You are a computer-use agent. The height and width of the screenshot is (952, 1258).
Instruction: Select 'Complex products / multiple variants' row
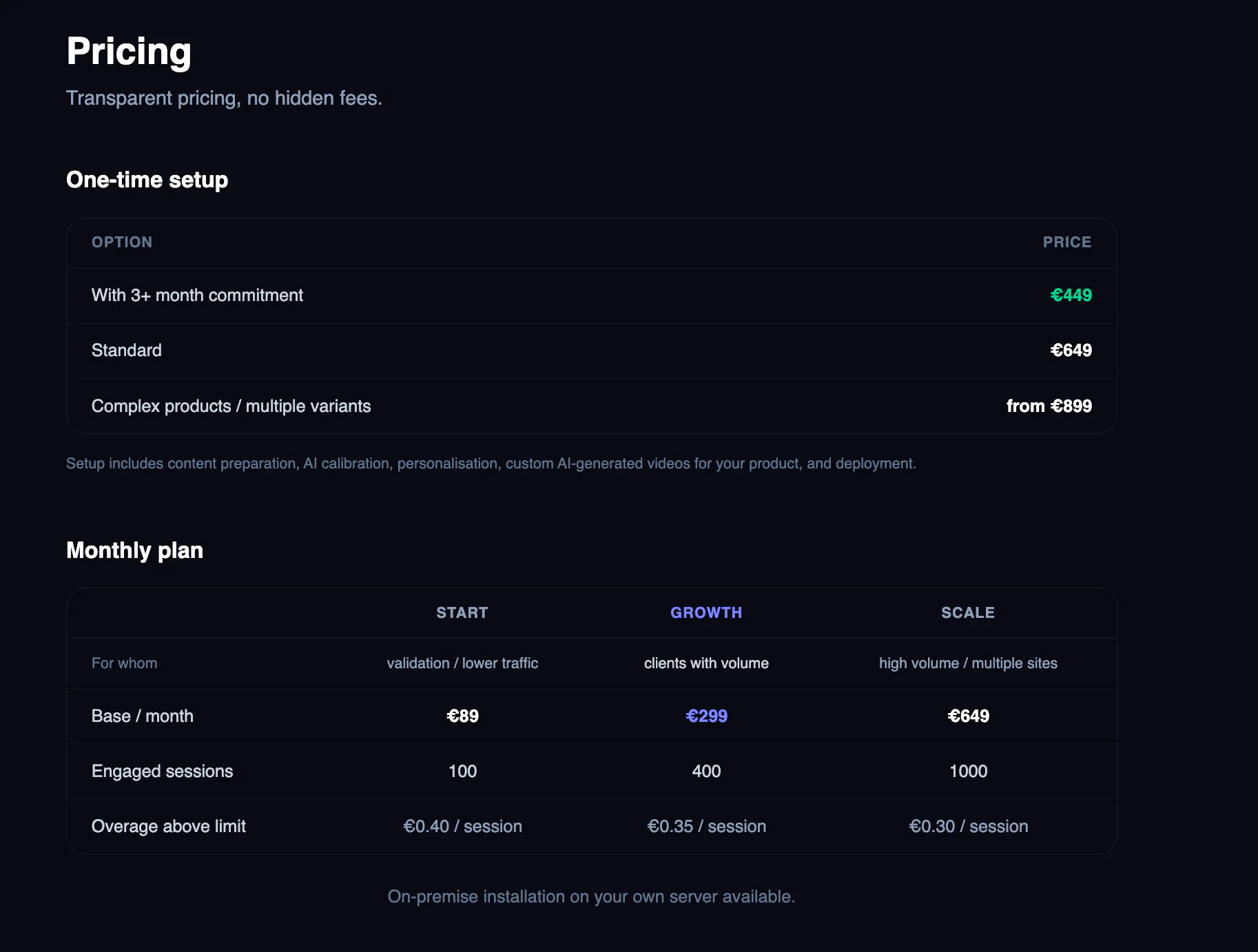click(592, 406)
